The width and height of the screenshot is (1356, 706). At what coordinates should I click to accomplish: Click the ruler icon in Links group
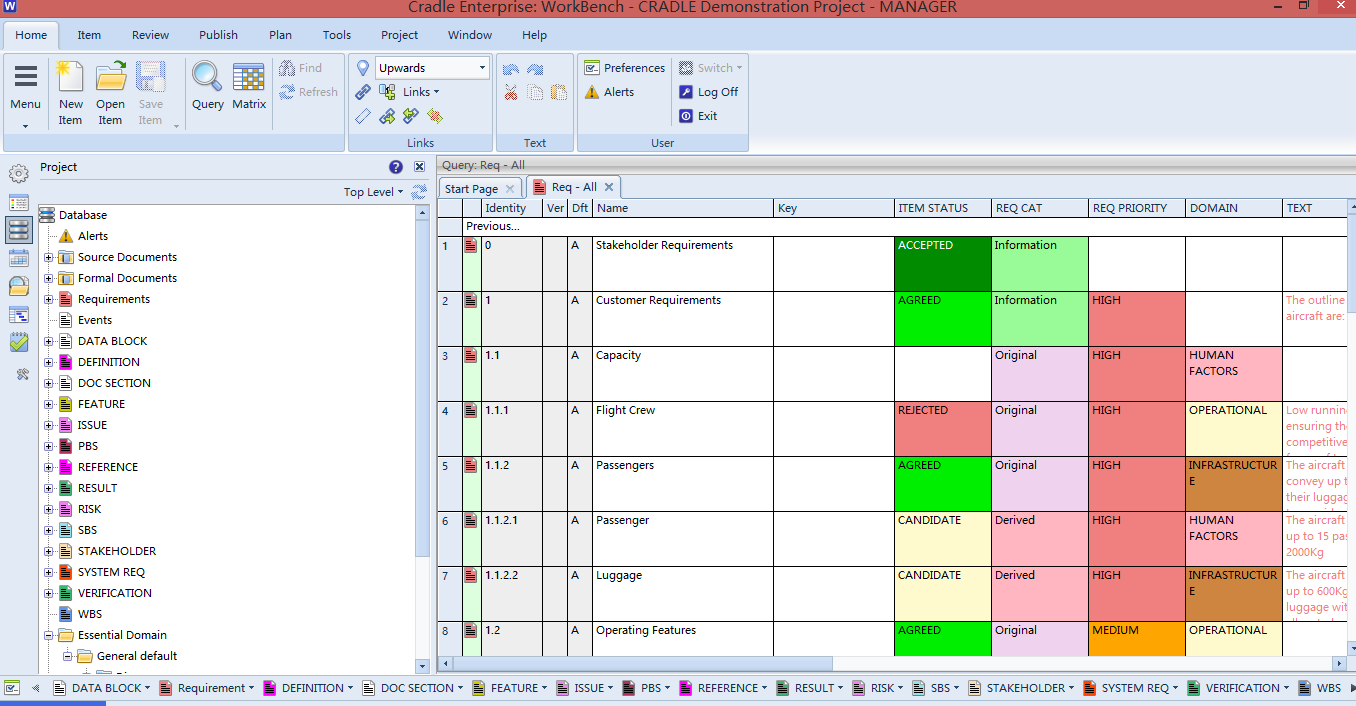tap(363, 116)
